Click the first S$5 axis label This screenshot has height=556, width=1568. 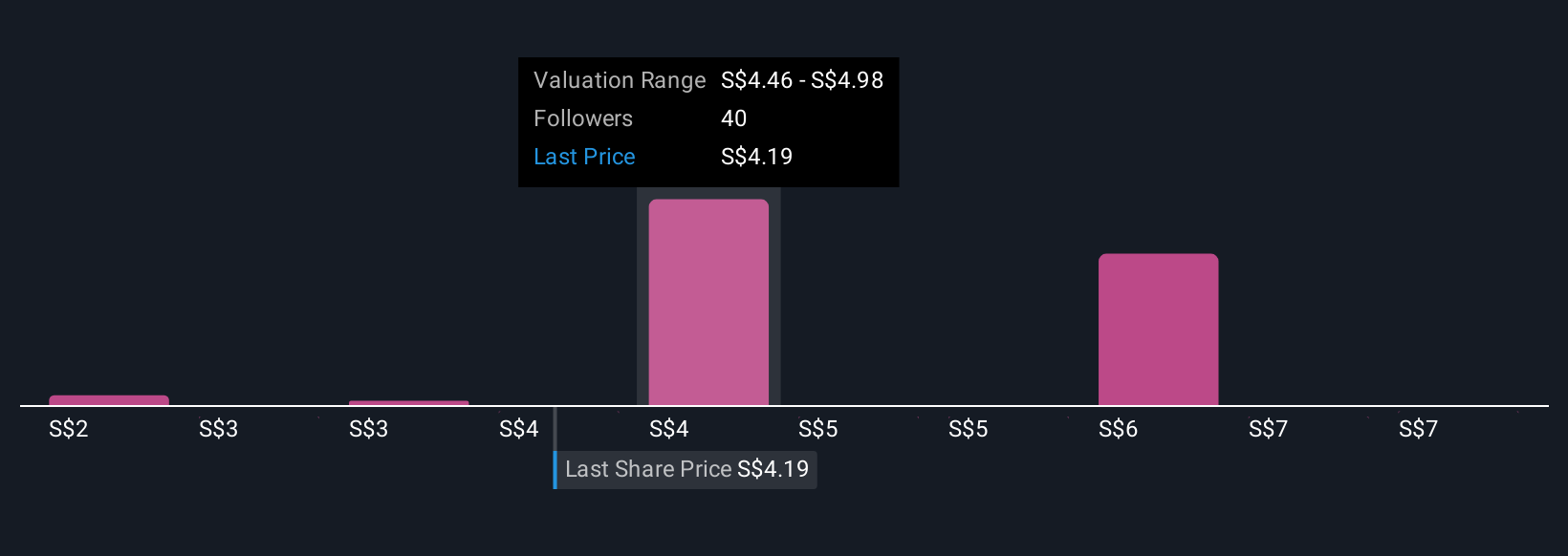[x=818, y=429]
